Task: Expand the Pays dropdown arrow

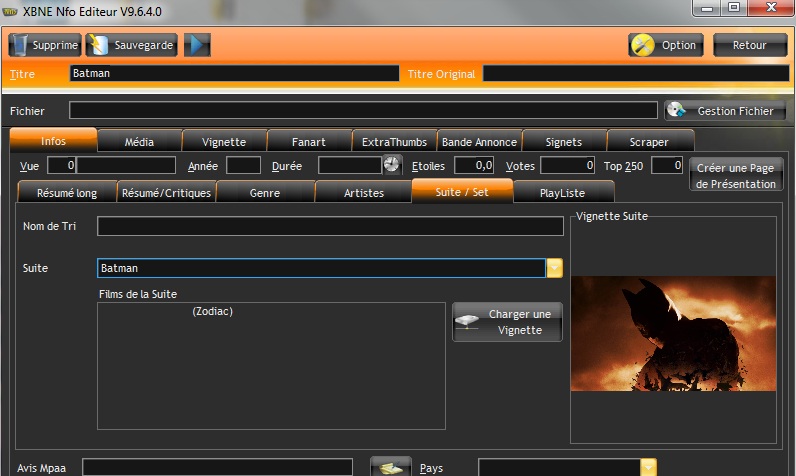Action: click(648, 467)
